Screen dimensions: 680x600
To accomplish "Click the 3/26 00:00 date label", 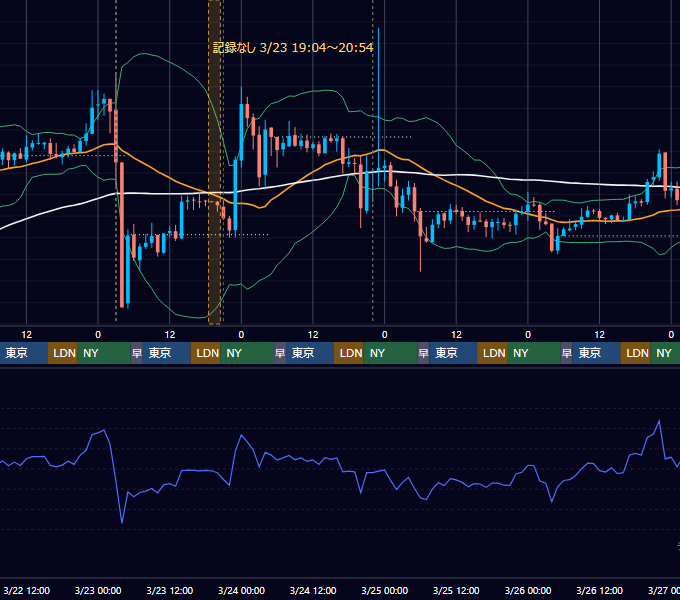I will pyautogui.click(x=528, y=590).
